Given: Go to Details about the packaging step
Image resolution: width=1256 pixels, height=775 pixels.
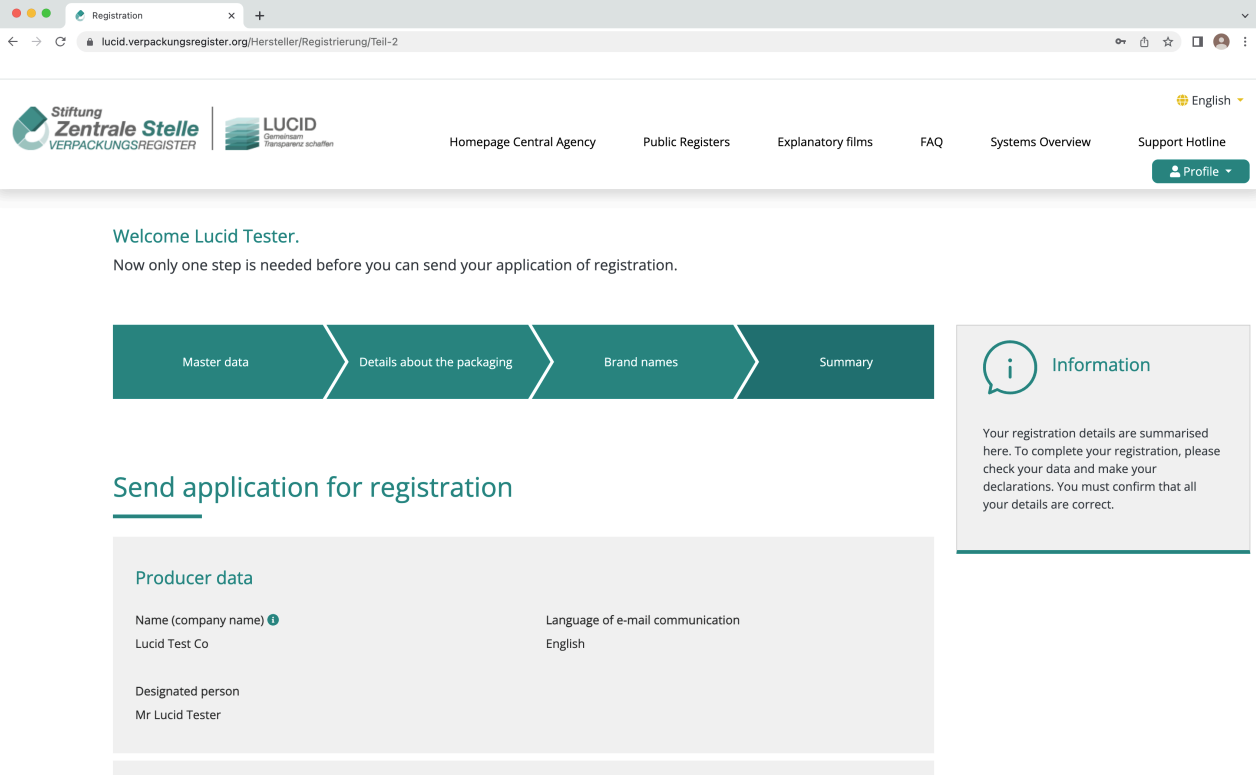Looking at the screenshot, I should [x=435, y=362].
